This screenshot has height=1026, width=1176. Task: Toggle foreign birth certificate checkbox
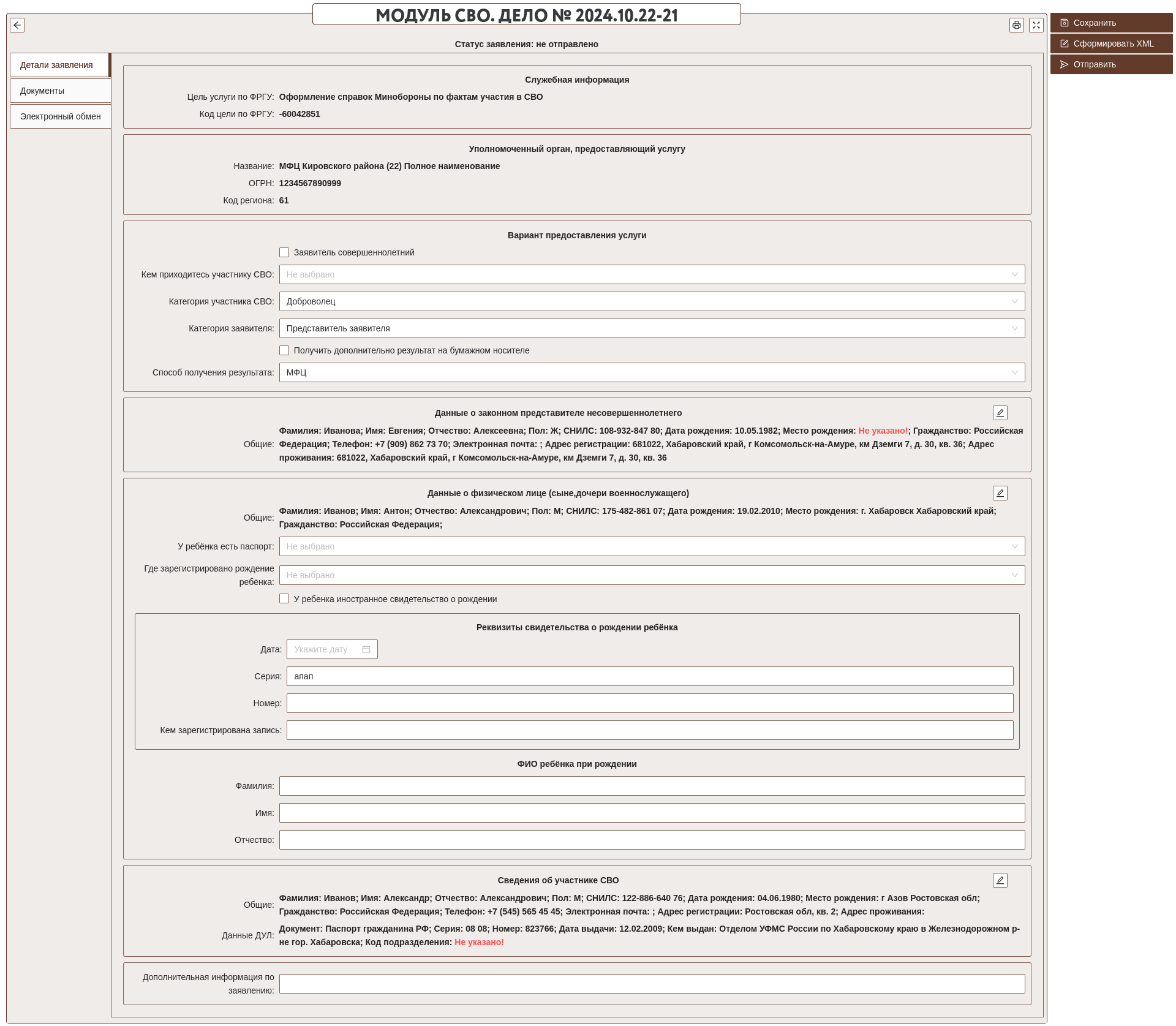(284, 599)
